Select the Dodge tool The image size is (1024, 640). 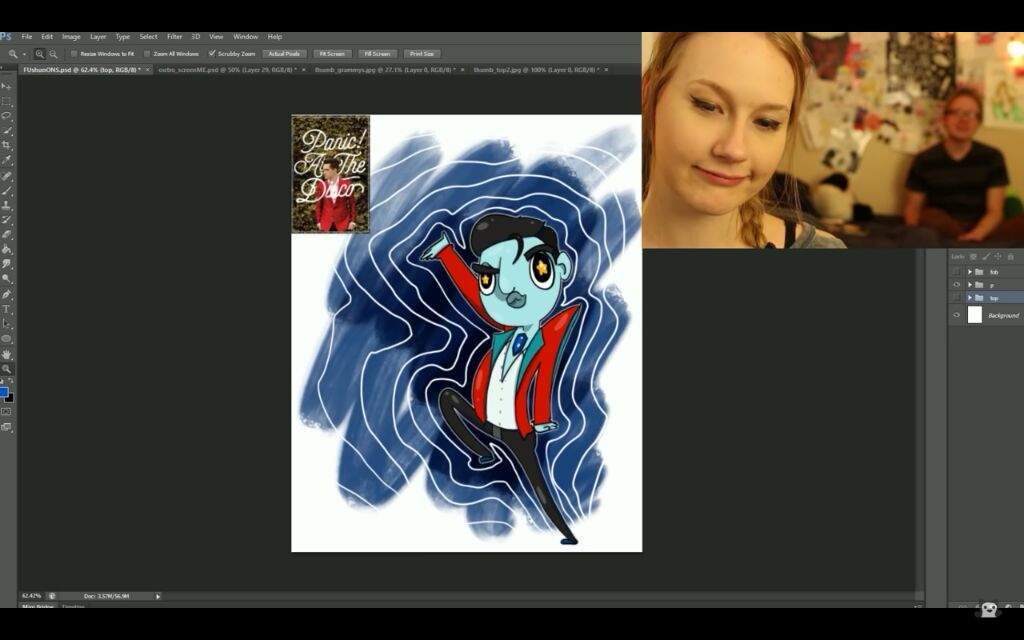coord(7,279)
